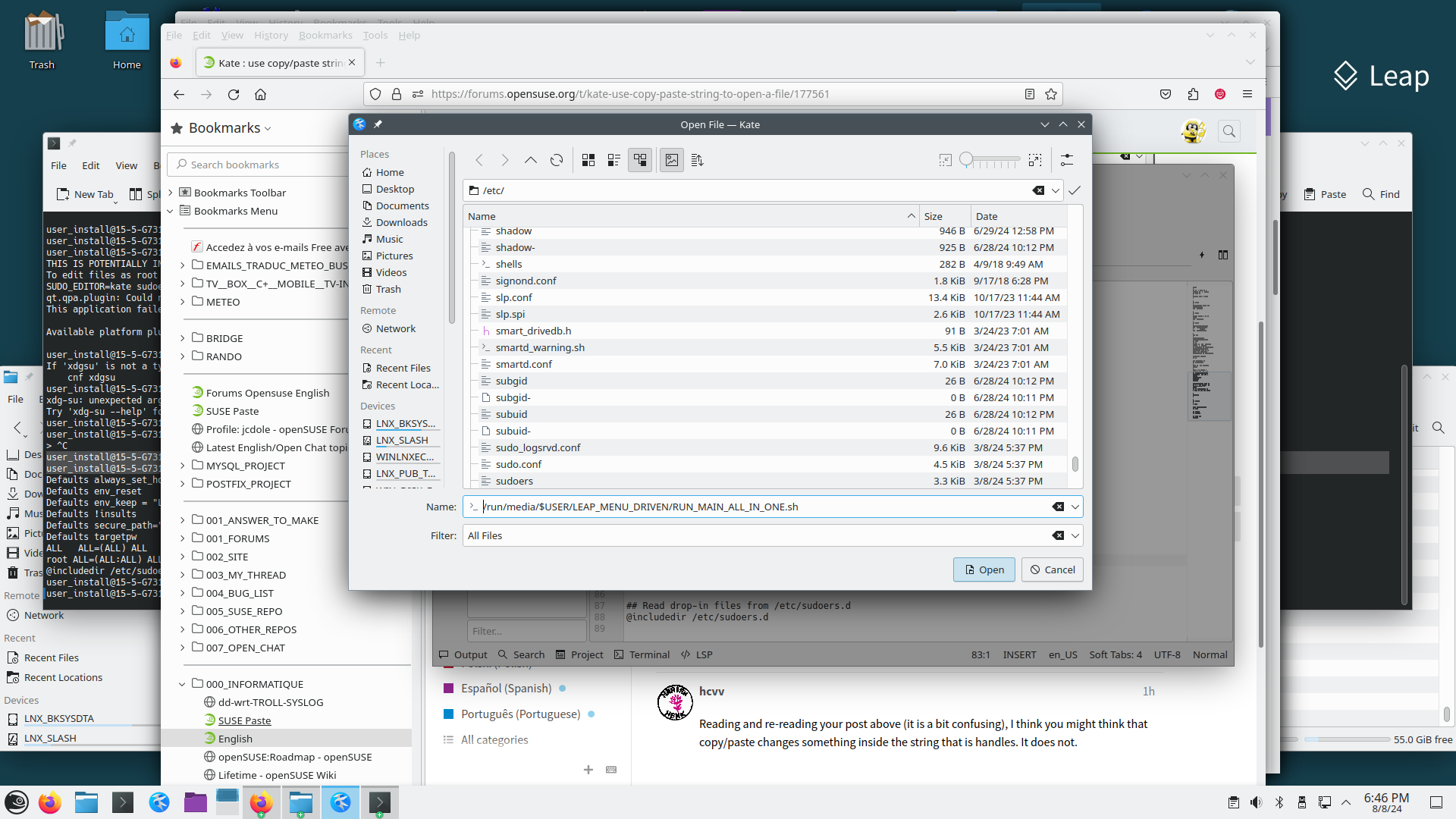Image resolution: width=1456 pixels, height=819 pixels.
Task: Click the icon zoom size slider
Action: [x=990, y=160]
